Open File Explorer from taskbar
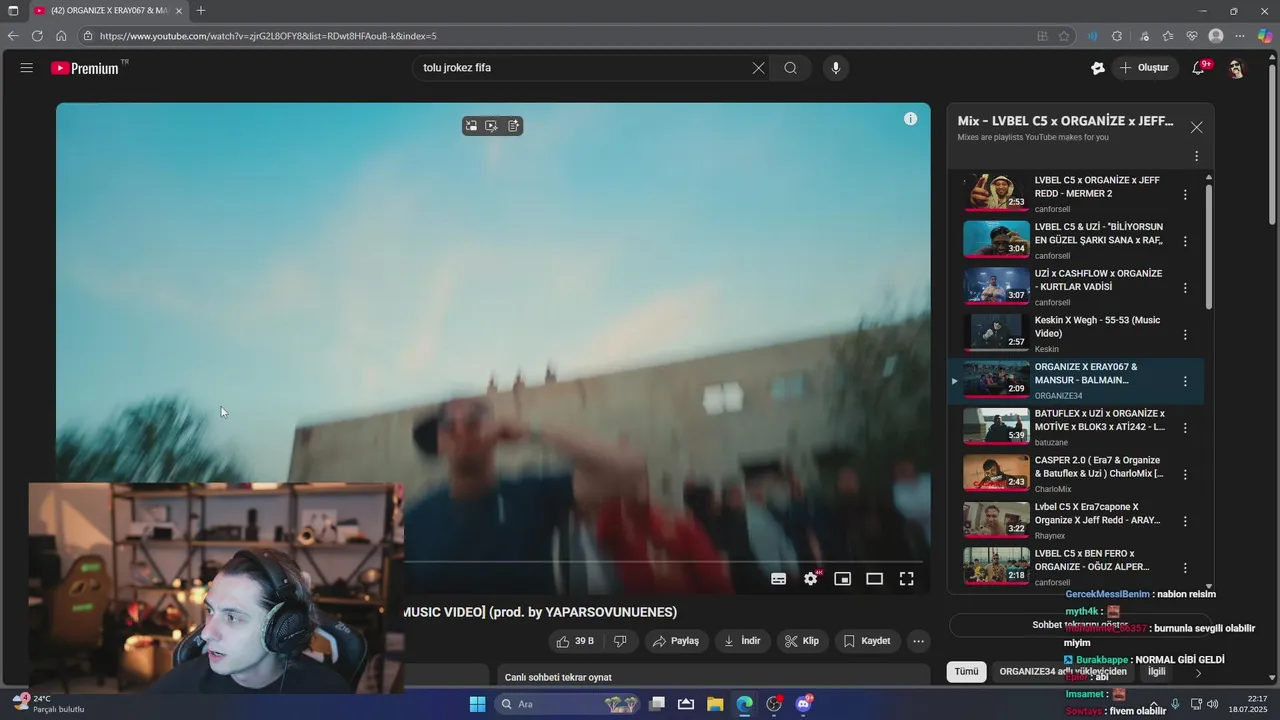 715,704
